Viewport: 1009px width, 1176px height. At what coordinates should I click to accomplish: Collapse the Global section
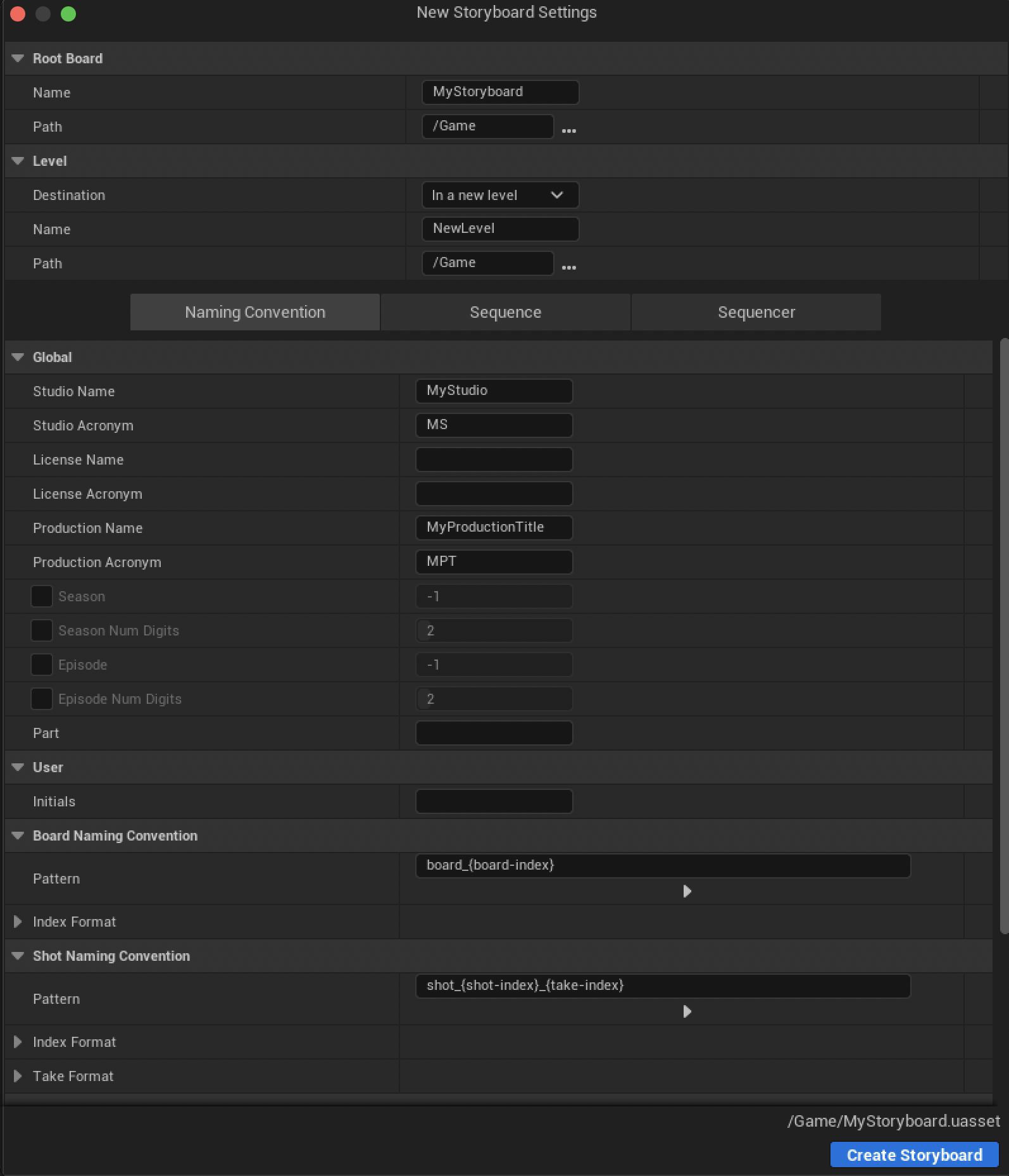18,357
